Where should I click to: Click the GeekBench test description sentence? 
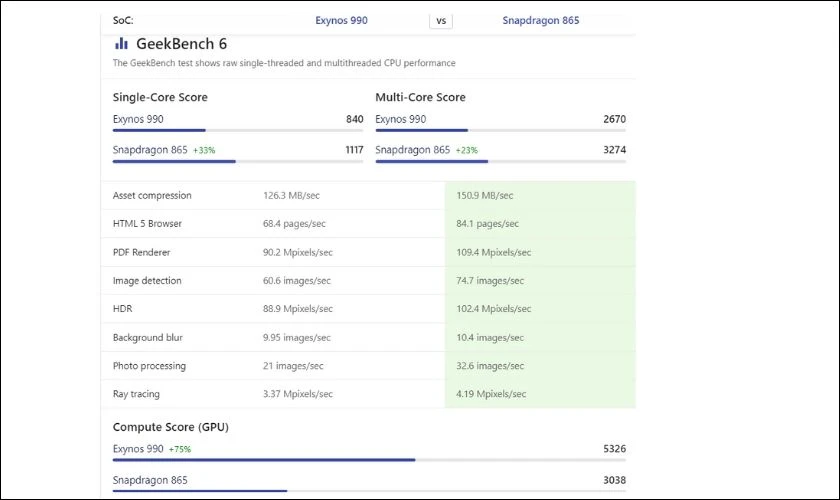coord(284,63)
